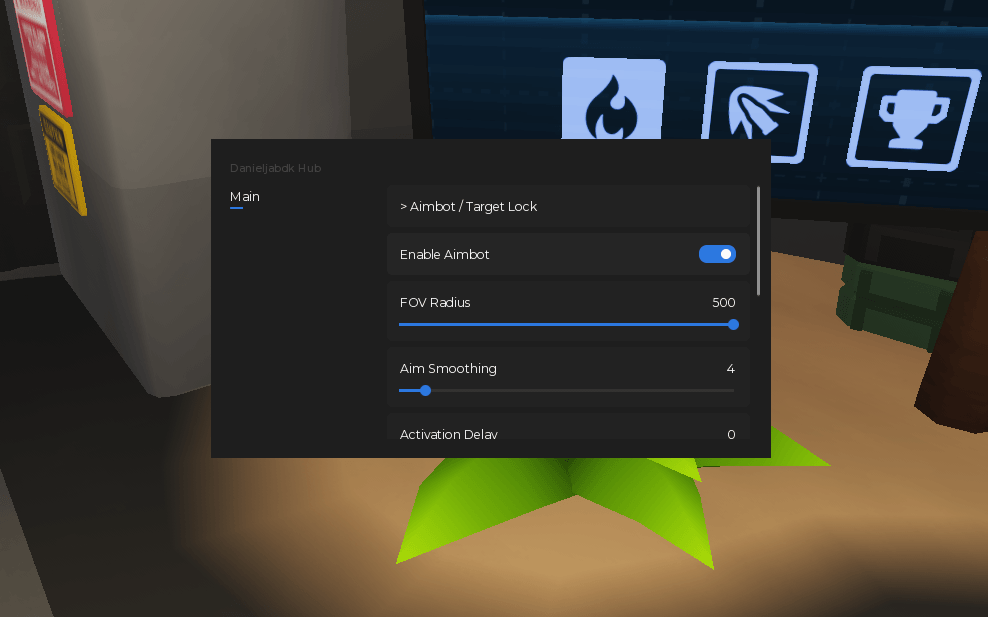Click the Danieljabdk Hub title text

[275, 168]
